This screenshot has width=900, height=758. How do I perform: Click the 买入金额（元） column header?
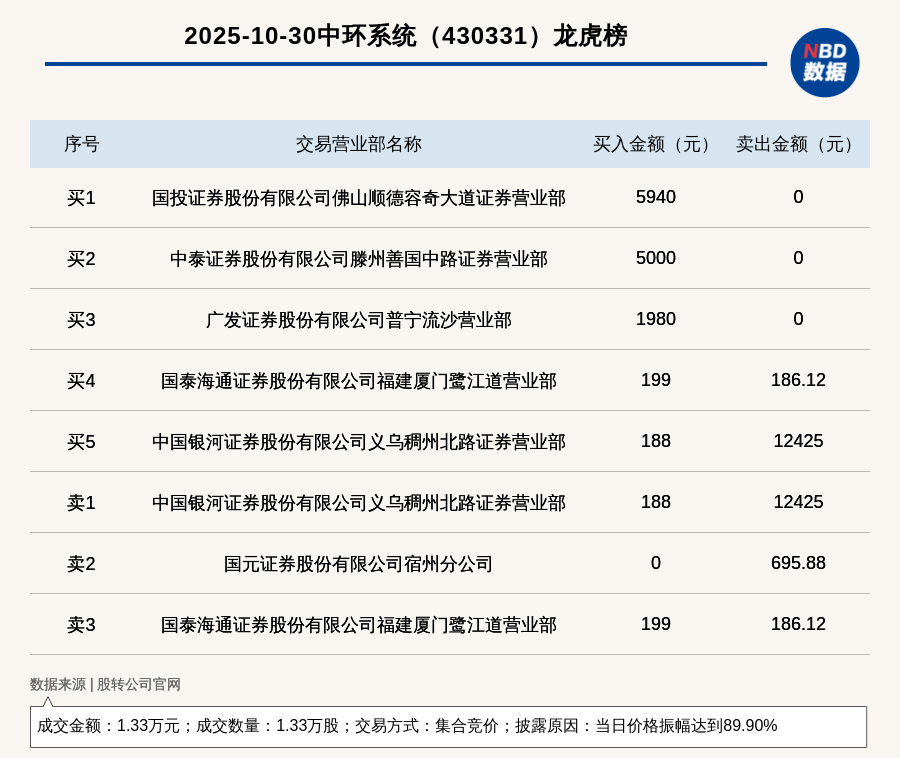[x=655, y=144]
